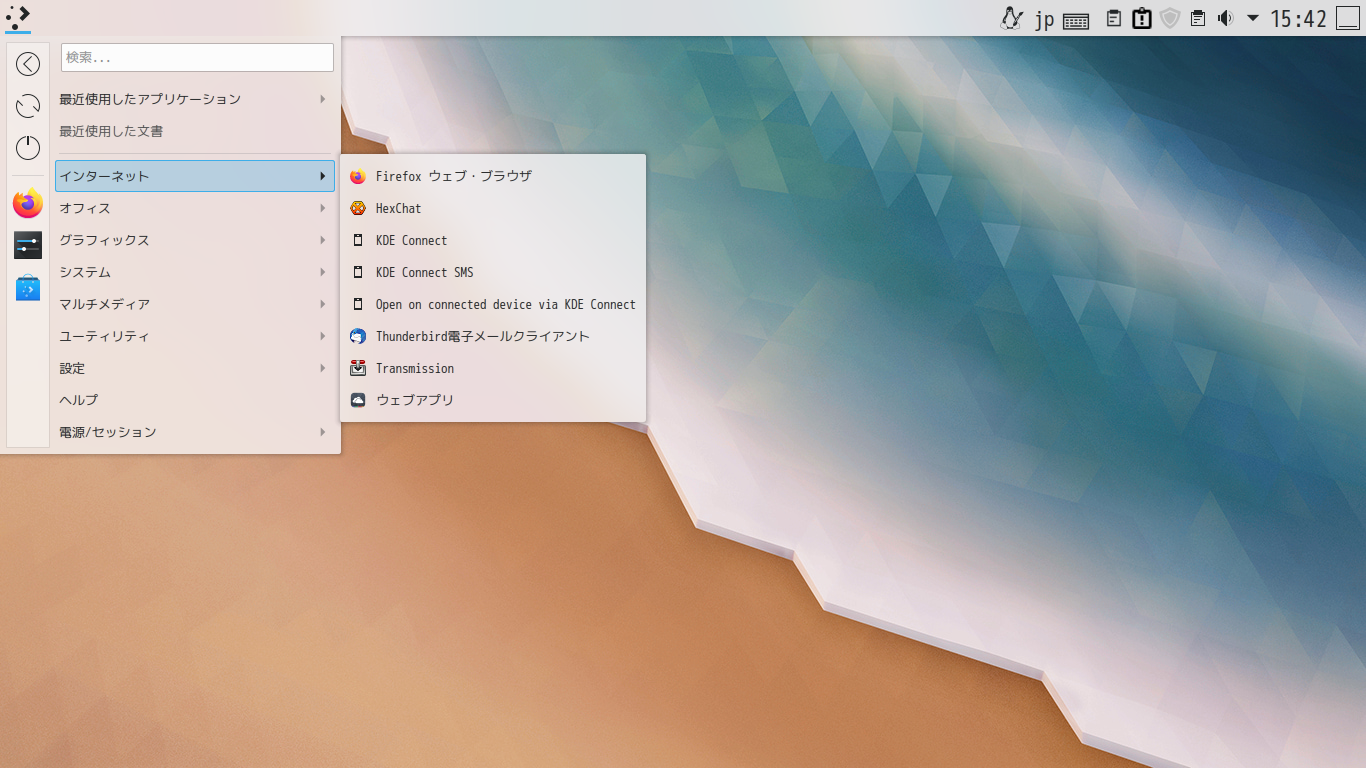Image resolution: width=1366 pixels, height=768 pixels.
Task: Launch Firefox from the favorites sidebar
Action: click(28, 204)
